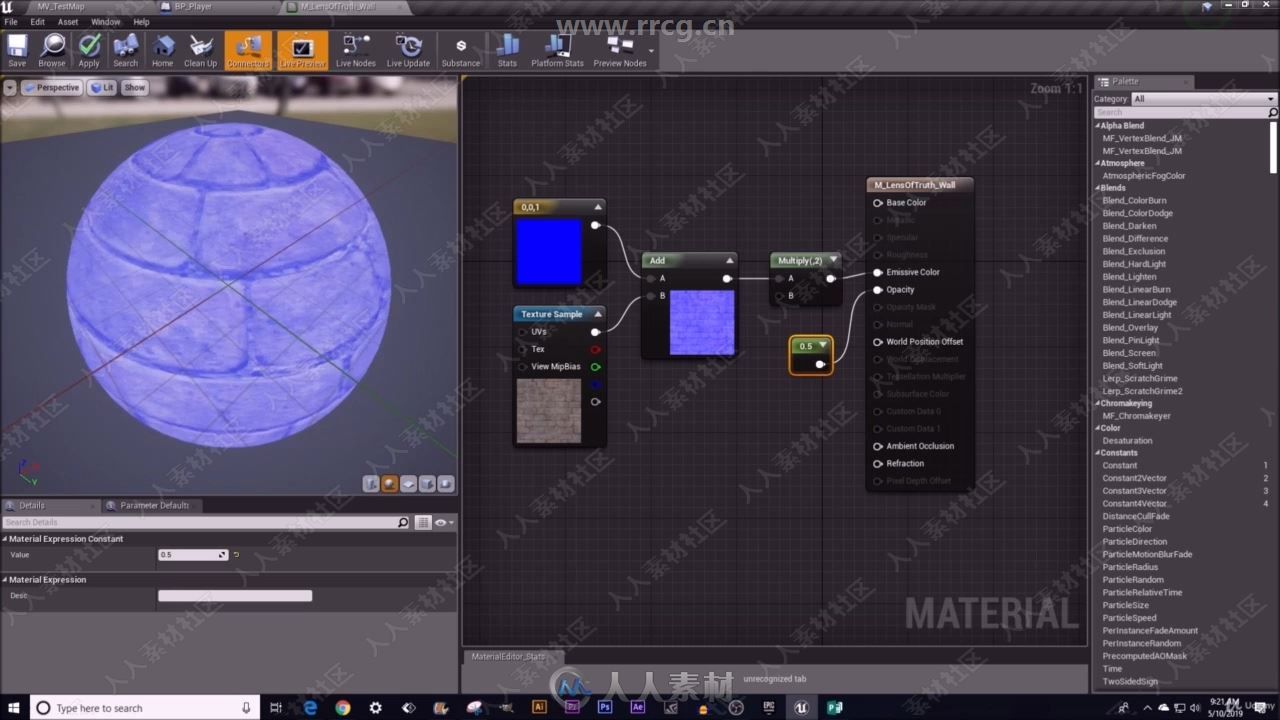Click the blue 0,0,1 color preview

point(549,252)
